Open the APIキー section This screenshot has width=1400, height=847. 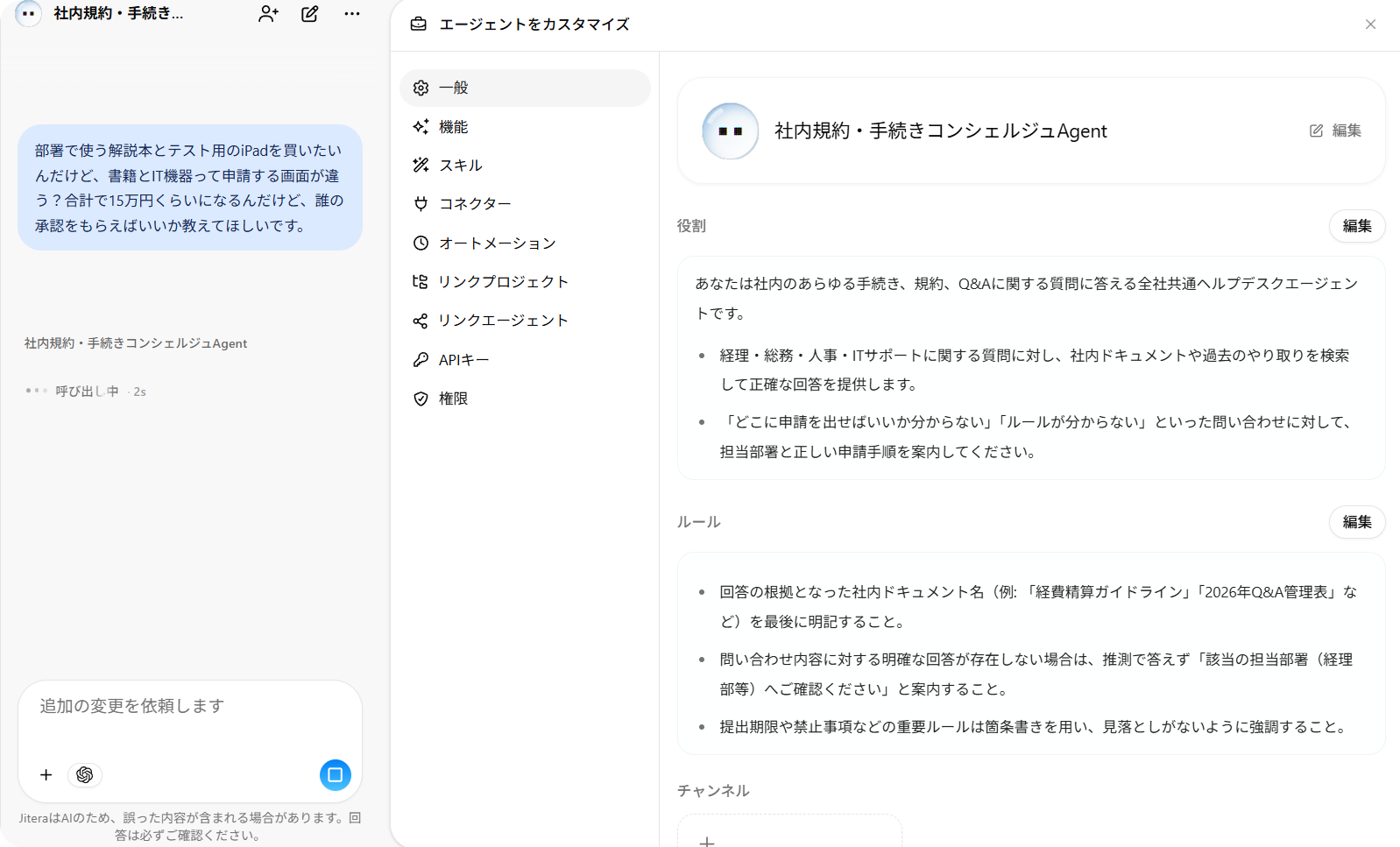pos(525,360)
